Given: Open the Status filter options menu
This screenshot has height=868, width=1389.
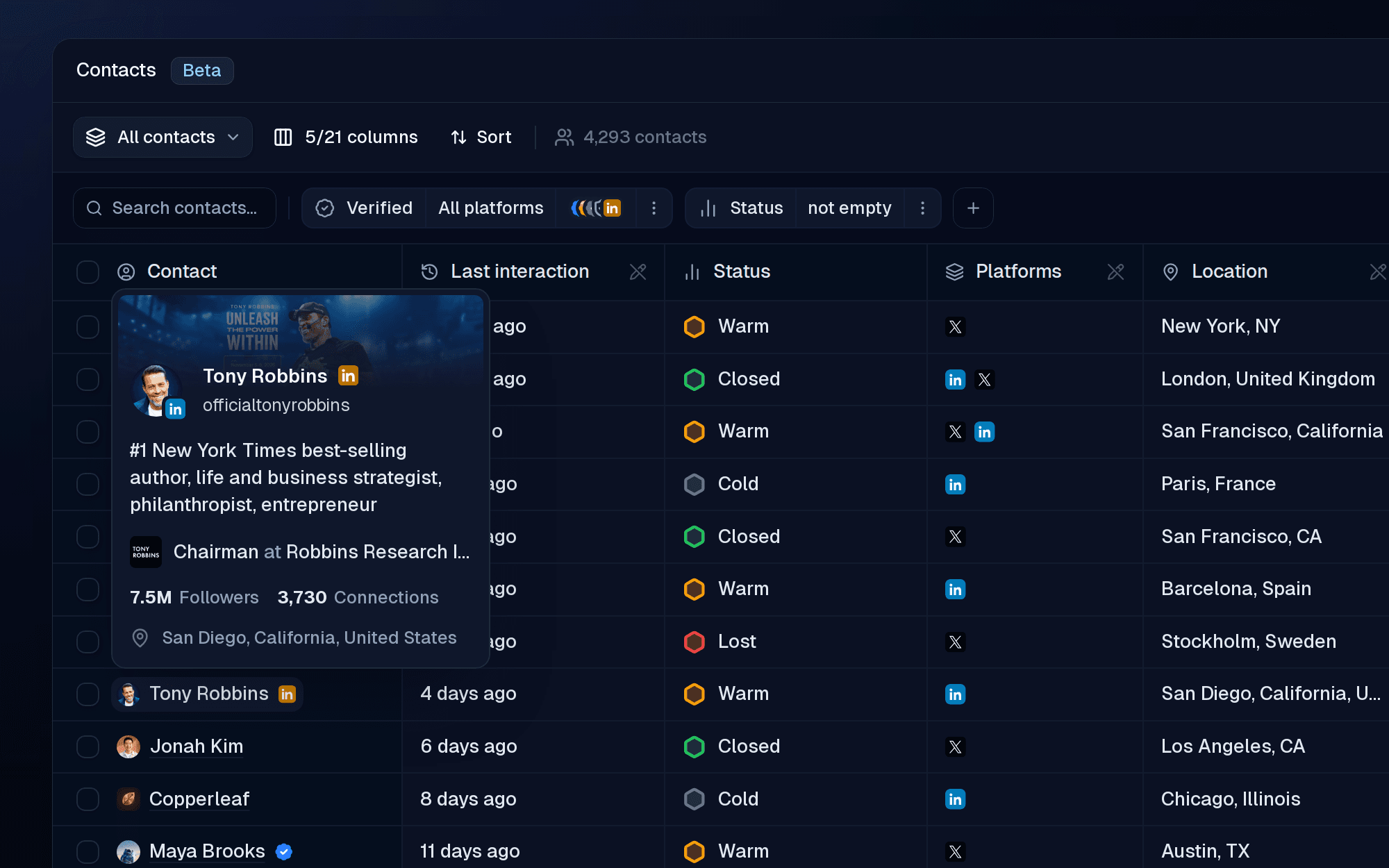Looking at the screenshot, I should 922,208.
